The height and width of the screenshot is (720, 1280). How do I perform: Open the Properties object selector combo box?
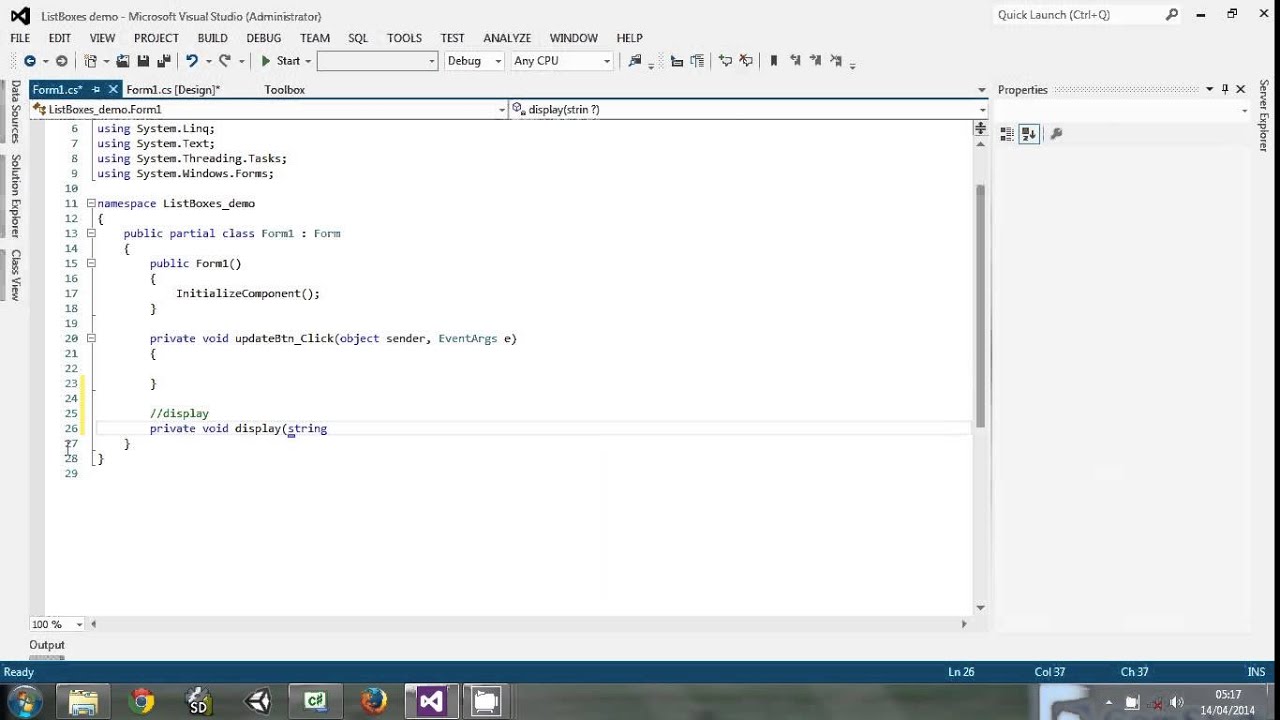(x=1123, y=110)
